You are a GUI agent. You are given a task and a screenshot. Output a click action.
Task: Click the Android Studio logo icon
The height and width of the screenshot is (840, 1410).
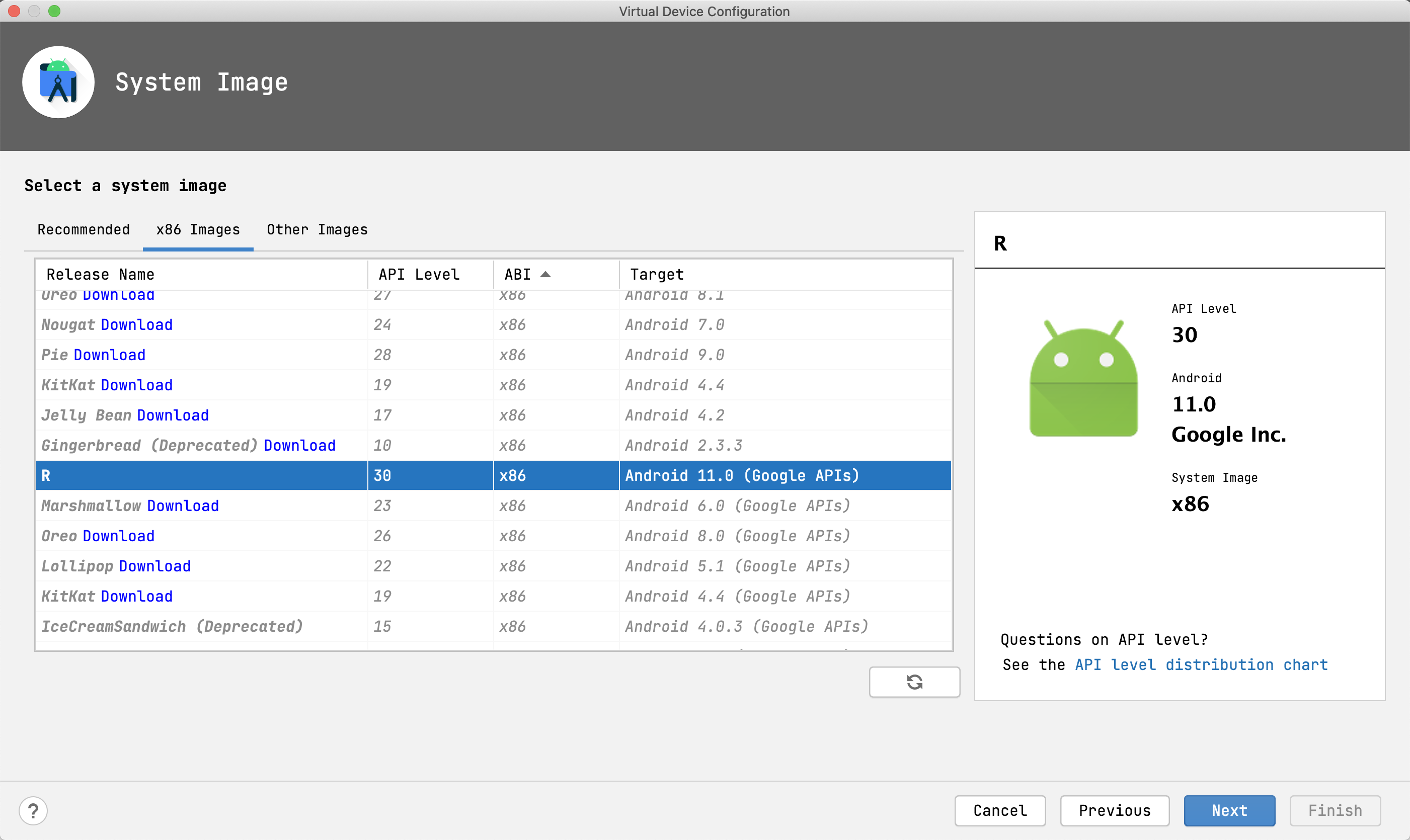tap(58, 82)
